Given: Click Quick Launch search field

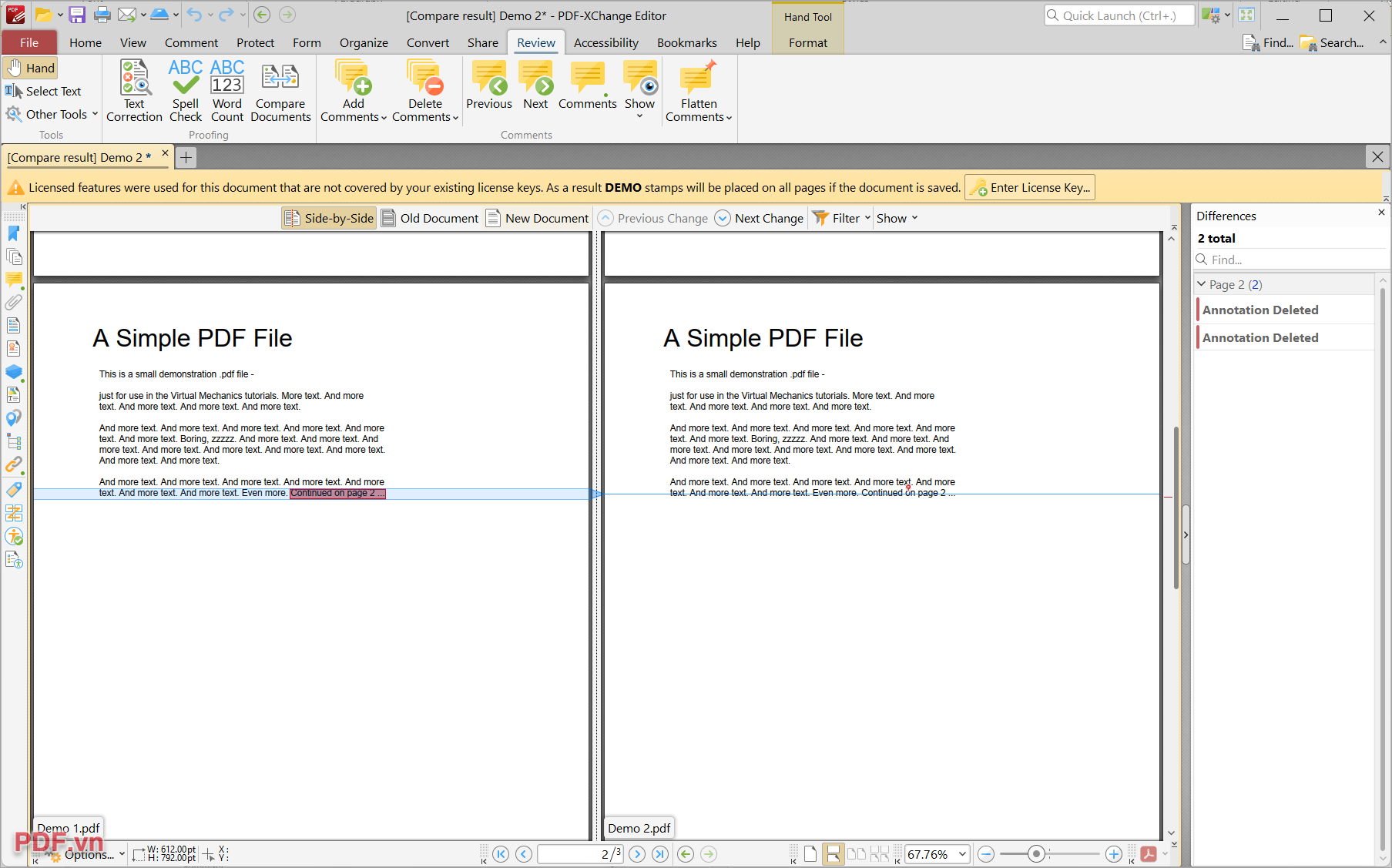Looking at the screenshot, I should click(x=1119, y=15).
